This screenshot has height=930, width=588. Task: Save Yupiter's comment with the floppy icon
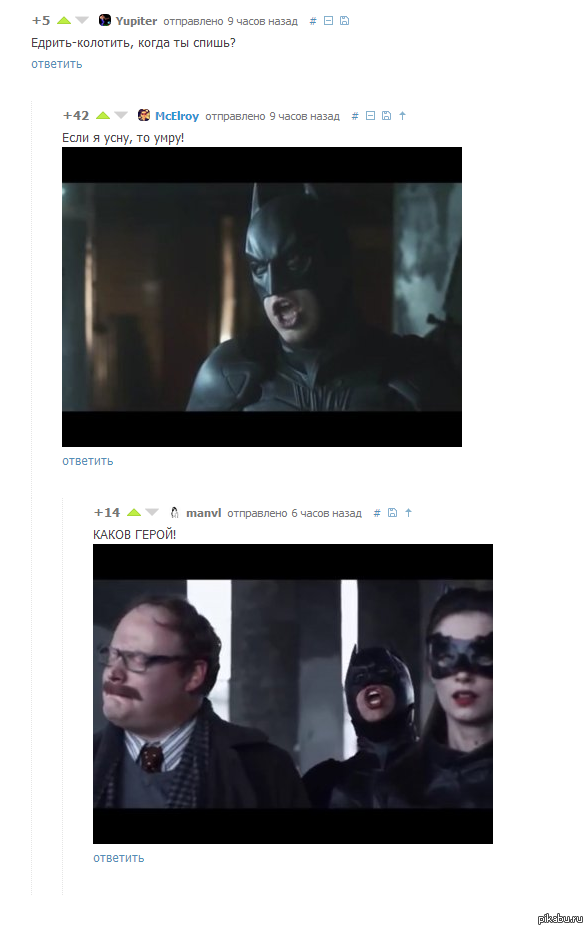[344, 21]
